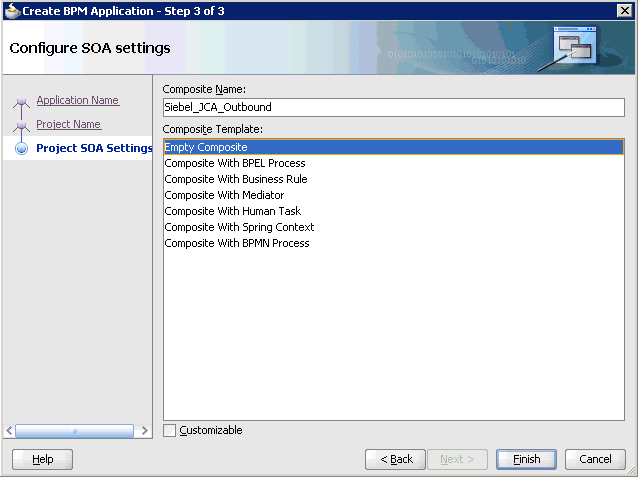Focus the Composite Name input field
The width and height of the screenshot is (638, 477).
point(393,107)
